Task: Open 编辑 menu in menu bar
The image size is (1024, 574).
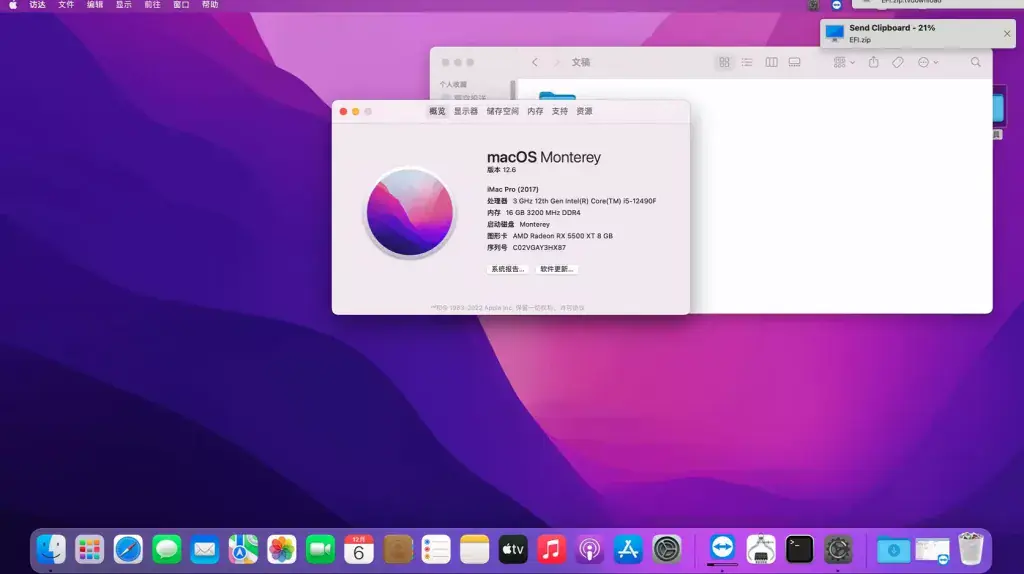Action: (x=95, y=5)
